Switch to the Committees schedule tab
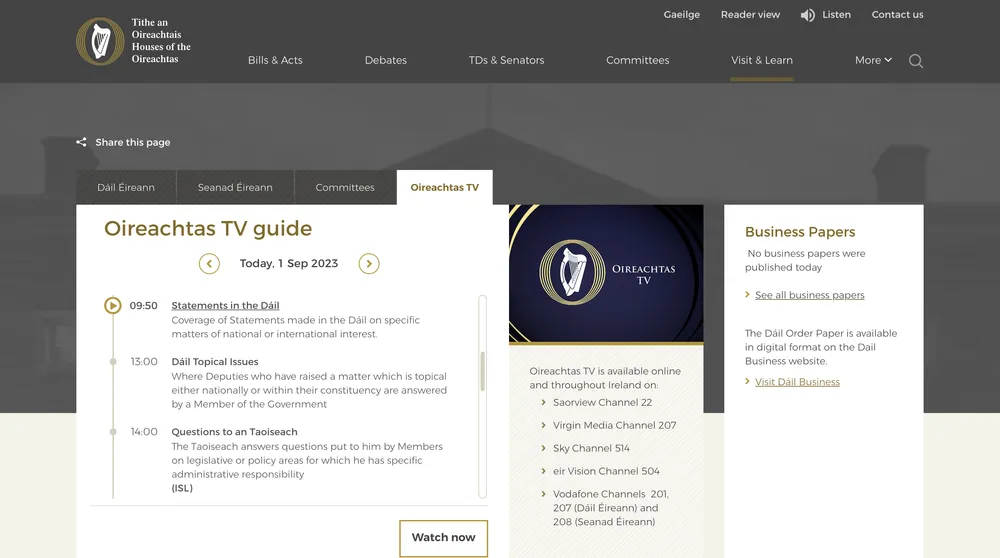Viewport: 1000px width, 558px height. pyautogui.click(x=345, y=187)
